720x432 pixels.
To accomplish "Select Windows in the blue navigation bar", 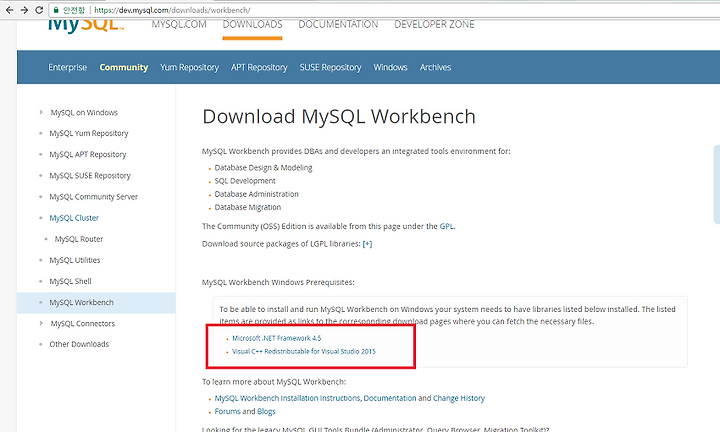I will tap(390, 67).
